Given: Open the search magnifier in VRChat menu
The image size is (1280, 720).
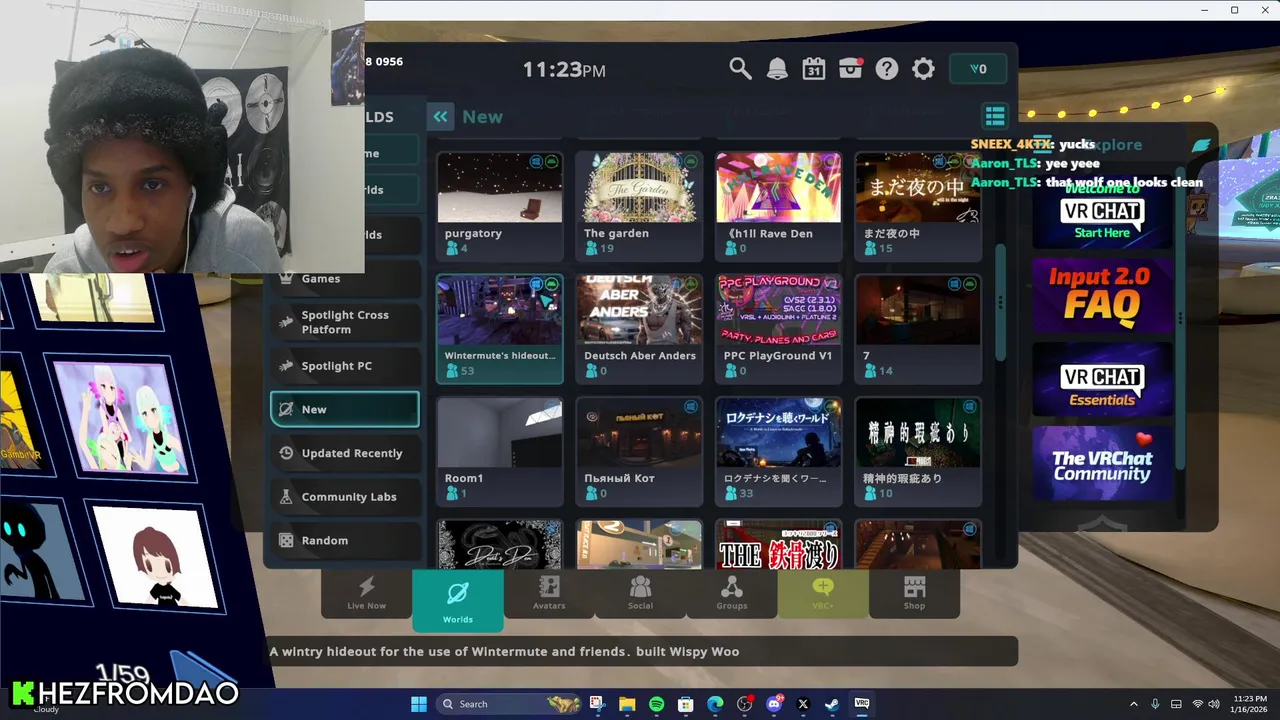Looking at the screenshot, I should click(x=740, y=69).
